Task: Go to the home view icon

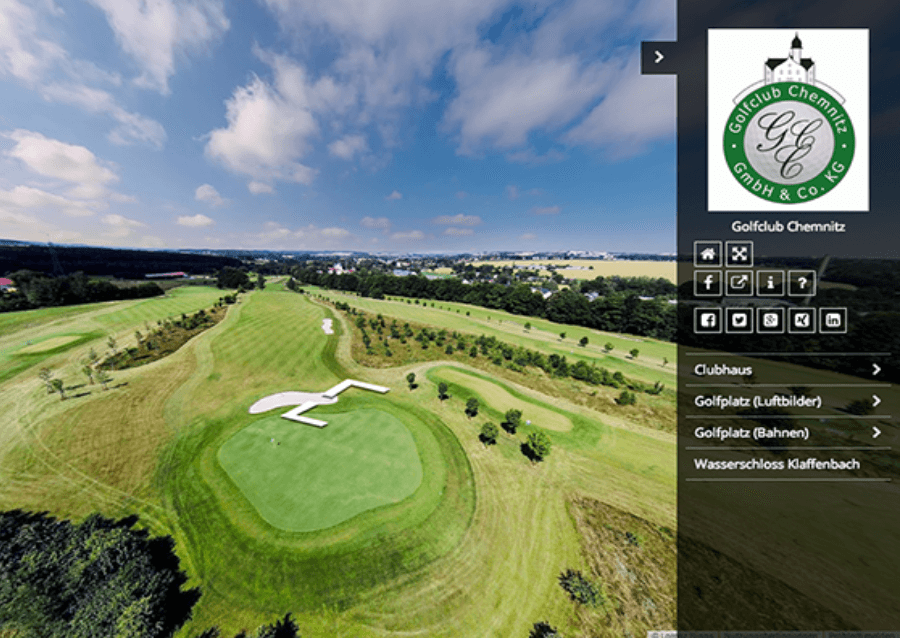Action: point(708,254)
